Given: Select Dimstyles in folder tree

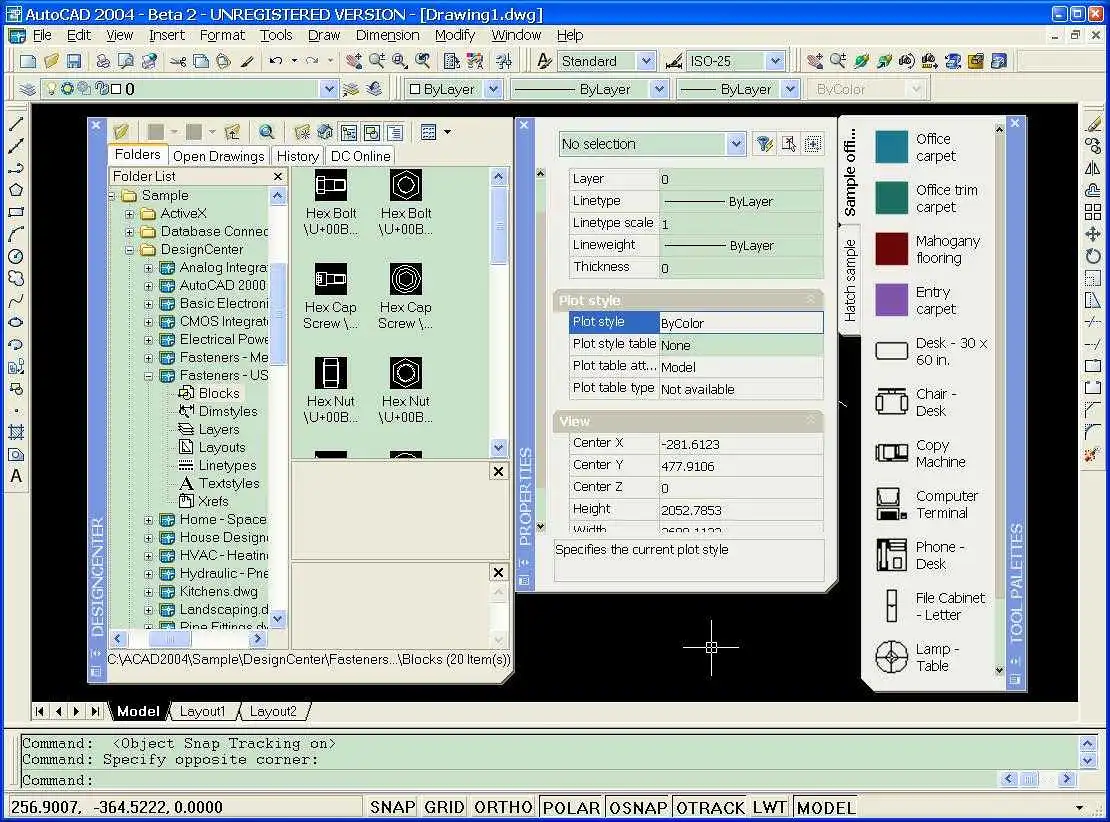Looking at the screenshot, I should click(x=227, y=411).
